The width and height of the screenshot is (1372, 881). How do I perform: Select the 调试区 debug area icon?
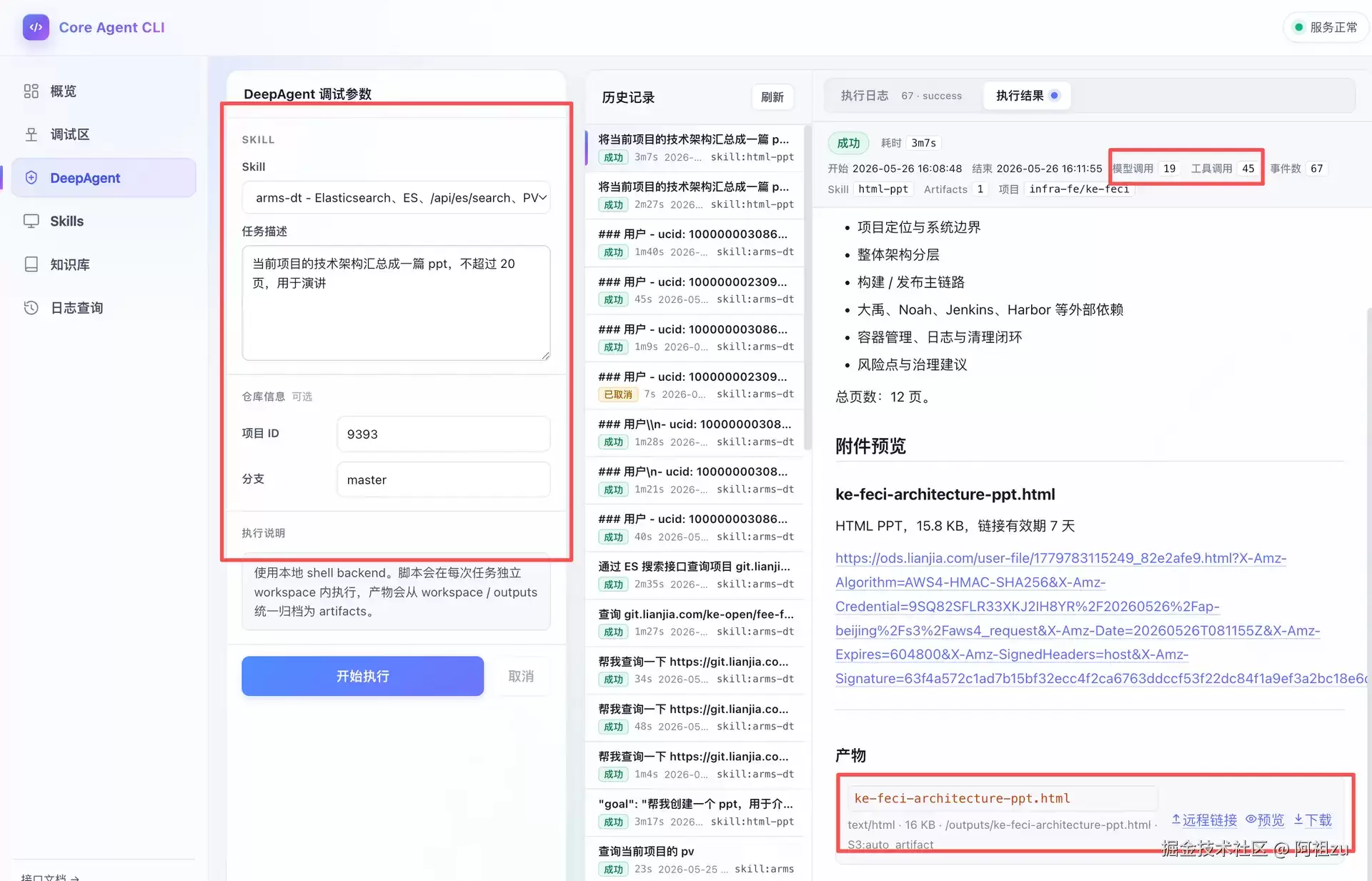pyautogui.click(x=31, y=134)
